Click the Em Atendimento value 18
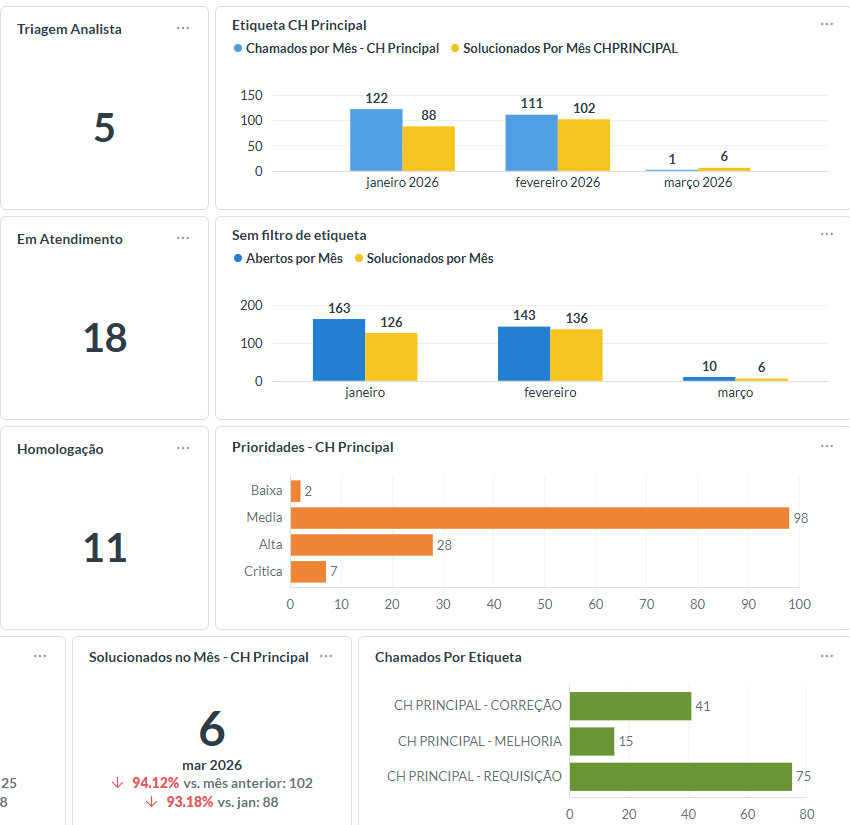 (x=105, y=338)
